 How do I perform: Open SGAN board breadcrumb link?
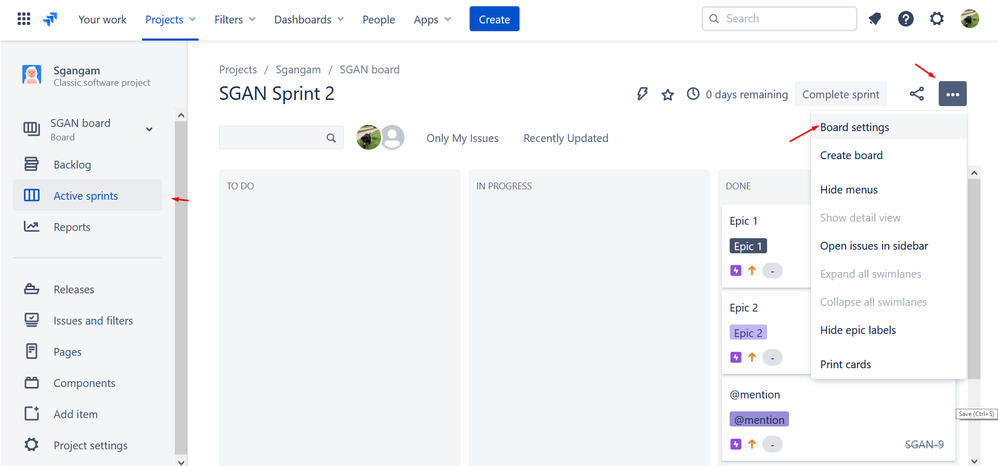pos(370,69)
